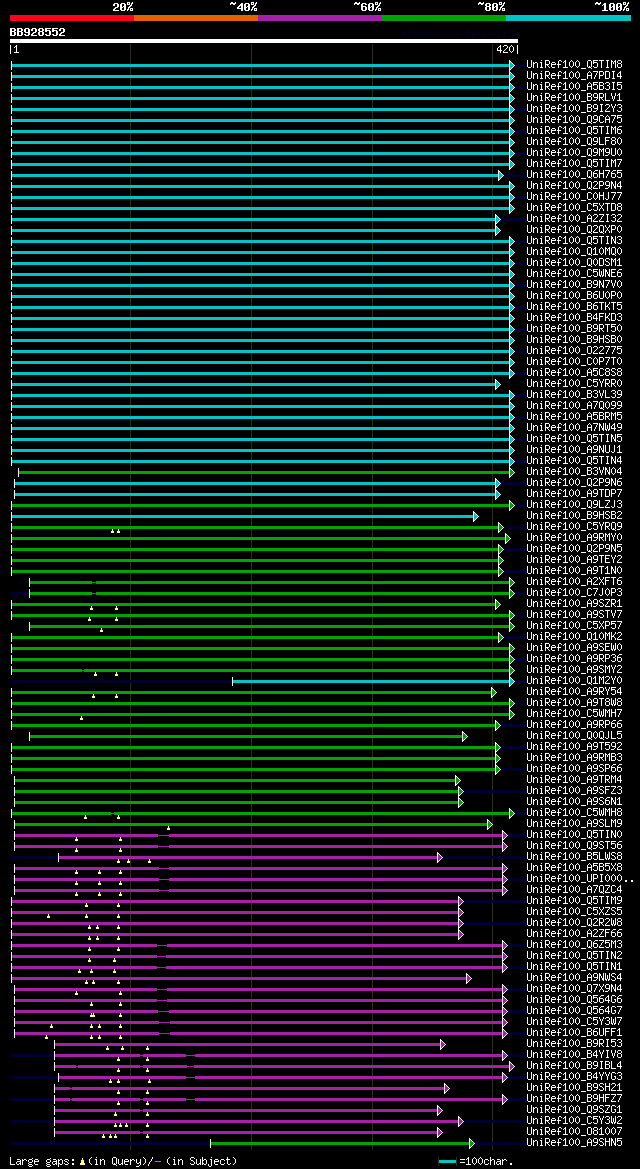
Task: Open the UniRef100_Q9SZG1 hit
Action: coord(574,1109)
